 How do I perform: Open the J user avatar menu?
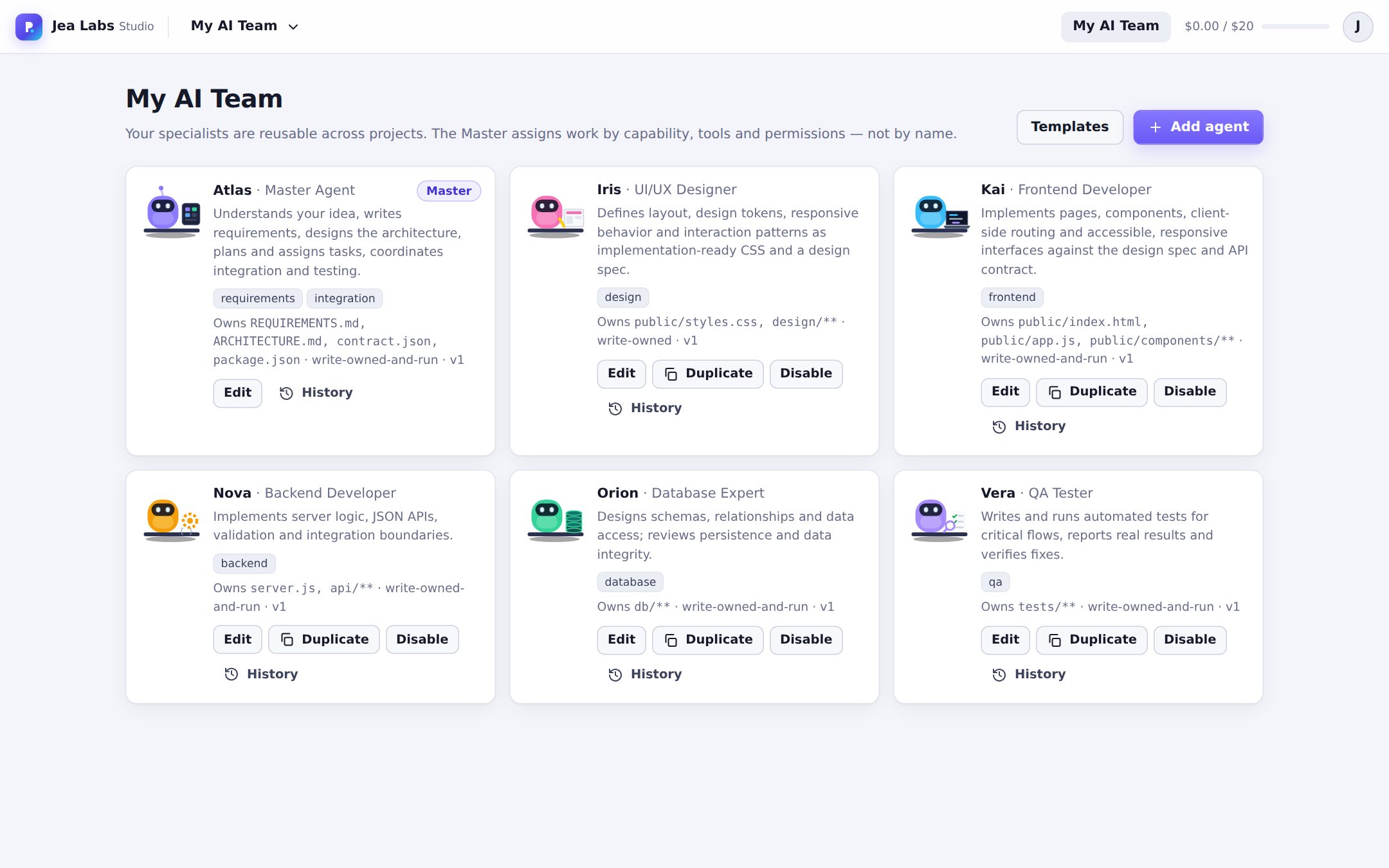[1357, 26]
